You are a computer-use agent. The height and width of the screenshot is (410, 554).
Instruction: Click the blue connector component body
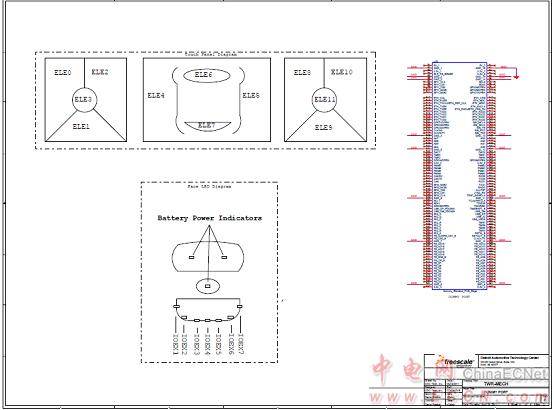[x=460, y=176]
